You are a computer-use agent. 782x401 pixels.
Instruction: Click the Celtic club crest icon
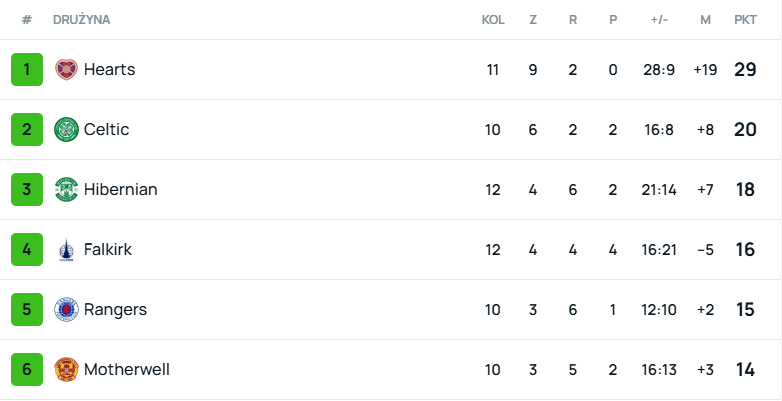coord(66,130)
